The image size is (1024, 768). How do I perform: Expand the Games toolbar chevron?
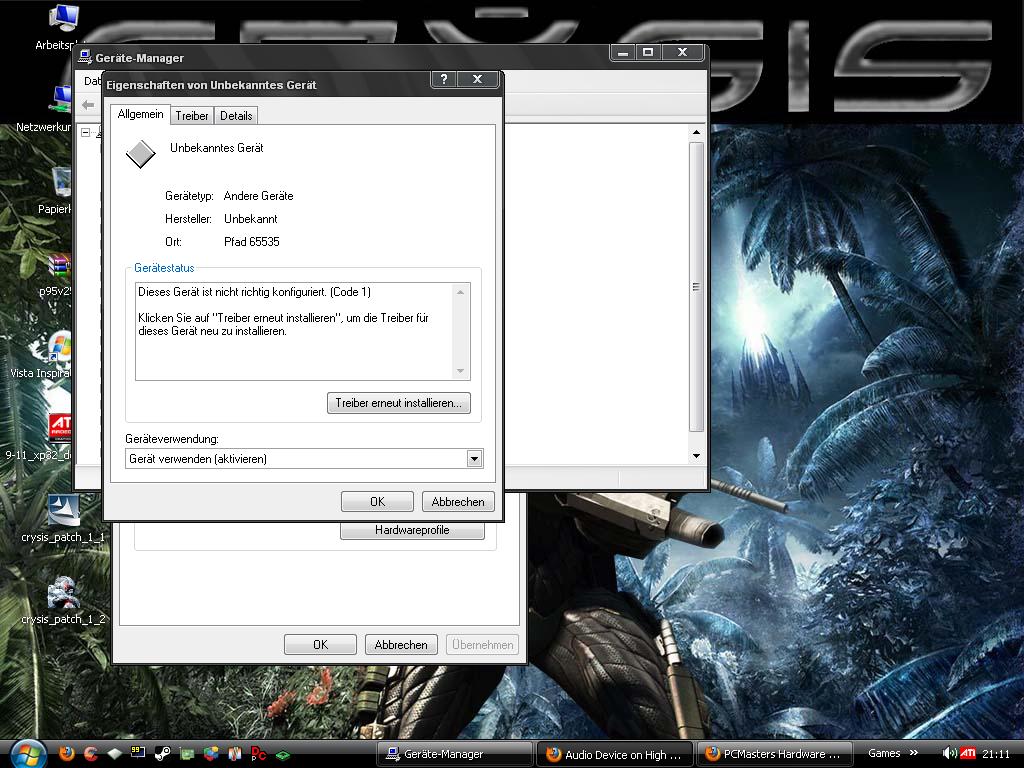tap(914, 753)
